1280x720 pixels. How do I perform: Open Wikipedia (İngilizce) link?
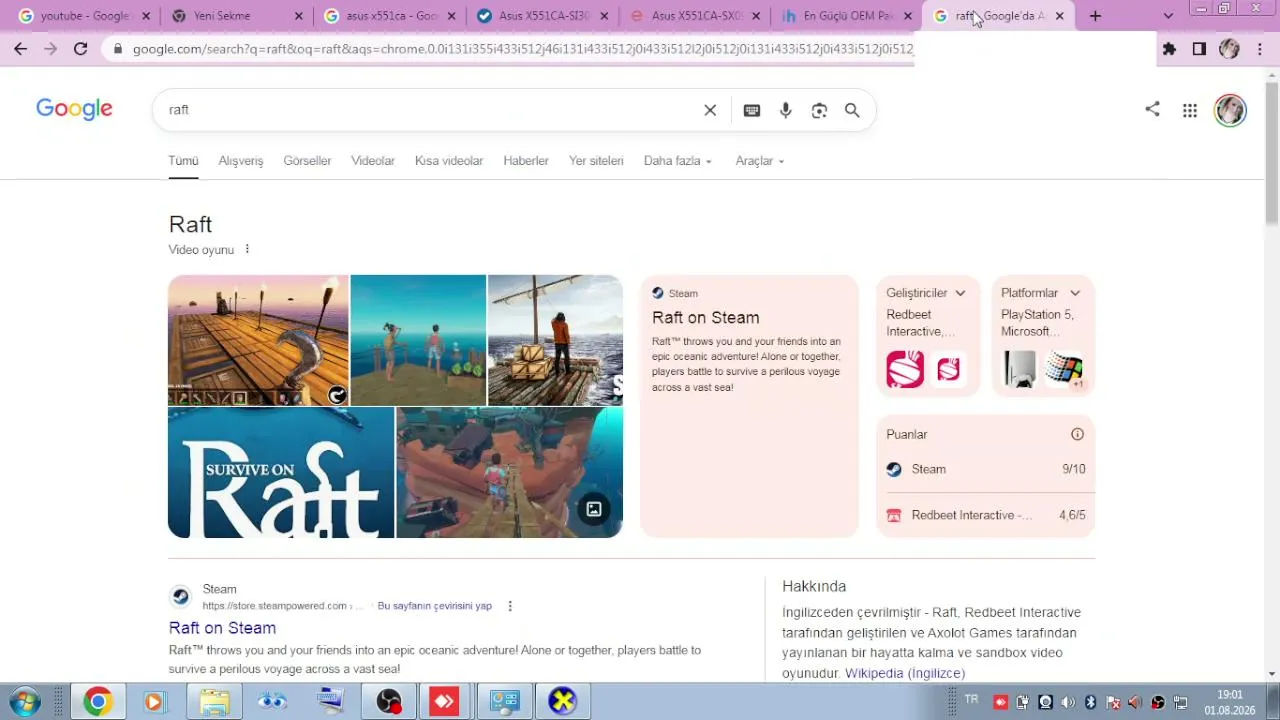coord(905,674)
